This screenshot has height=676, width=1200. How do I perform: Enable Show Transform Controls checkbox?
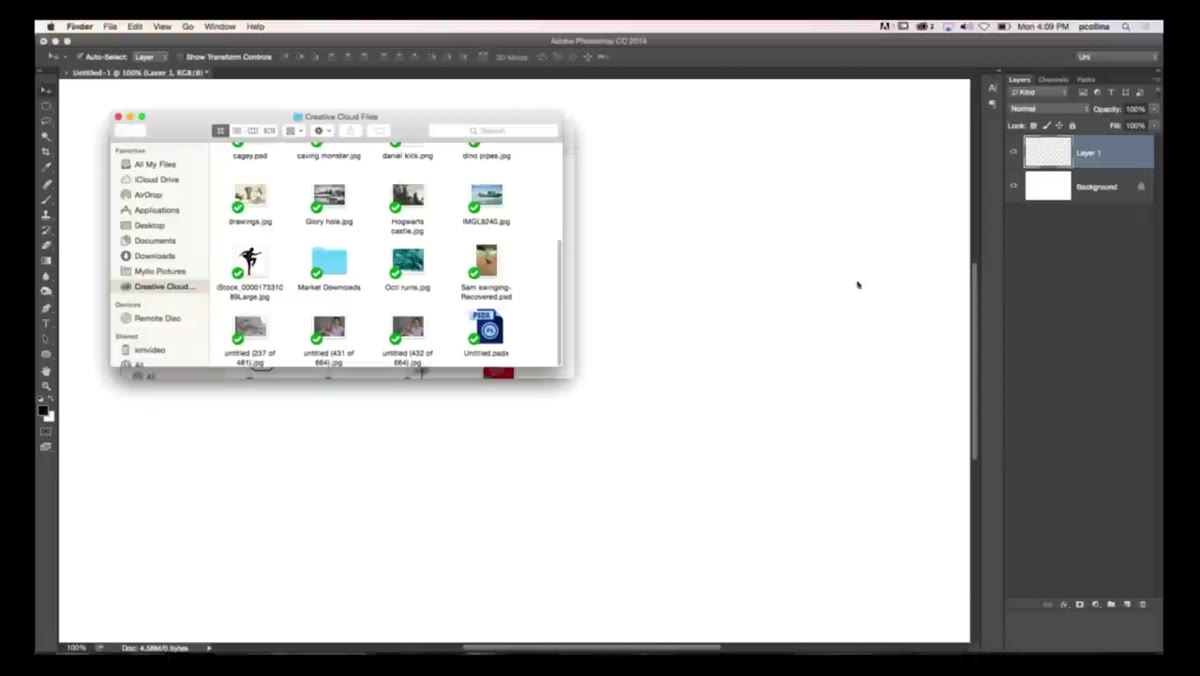point(180,57)
